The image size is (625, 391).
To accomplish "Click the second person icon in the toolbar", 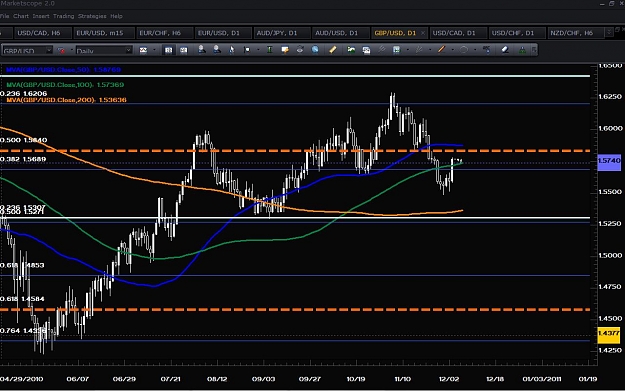I will [x=216, y=49].
